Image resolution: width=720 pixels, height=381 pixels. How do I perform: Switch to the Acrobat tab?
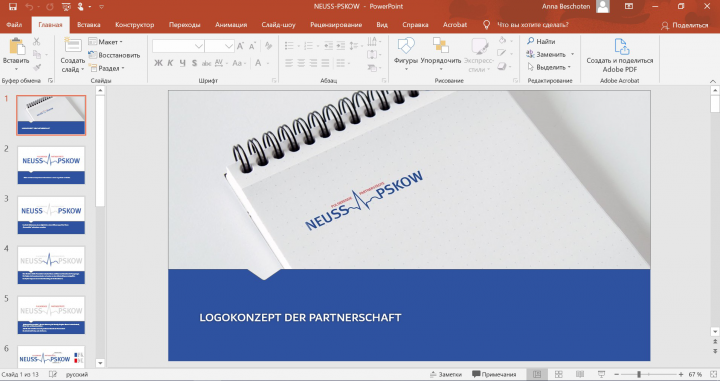(x=455, y=25)
